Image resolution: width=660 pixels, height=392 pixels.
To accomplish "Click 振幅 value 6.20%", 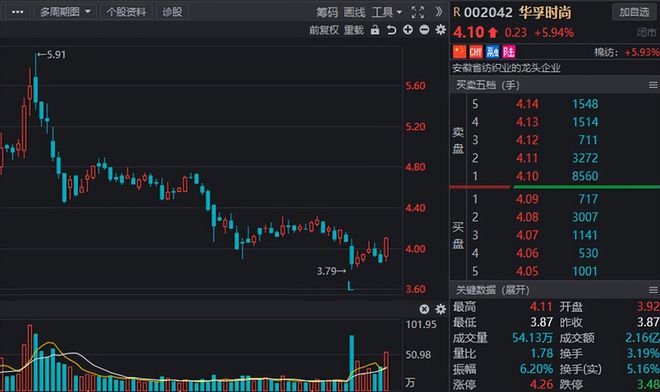I will click(x=536, y=369).
